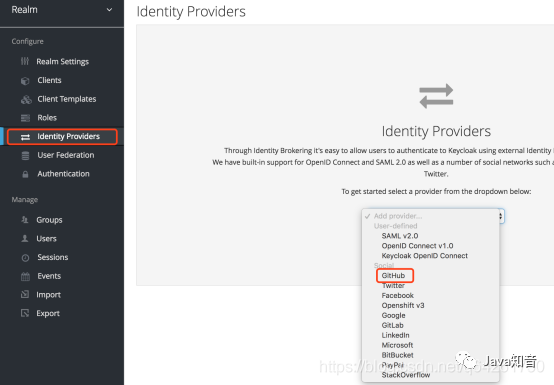Click the large Identity Providers exchange arrows icon
The image size is (554, 385).
[436, 96]
